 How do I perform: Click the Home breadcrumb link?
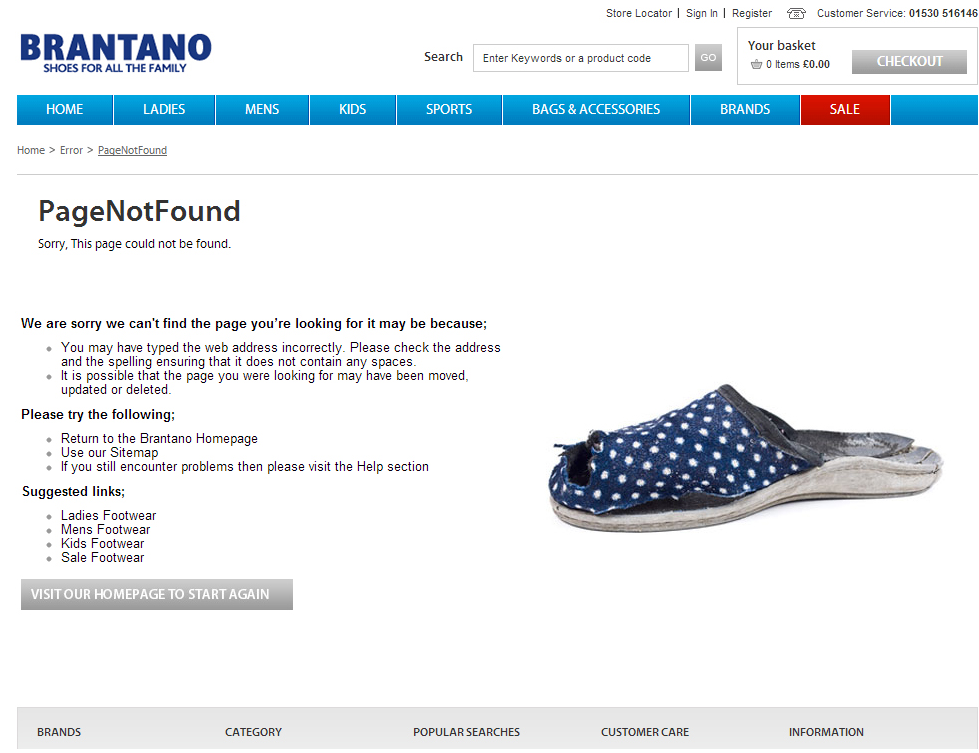tap(31, 150)
